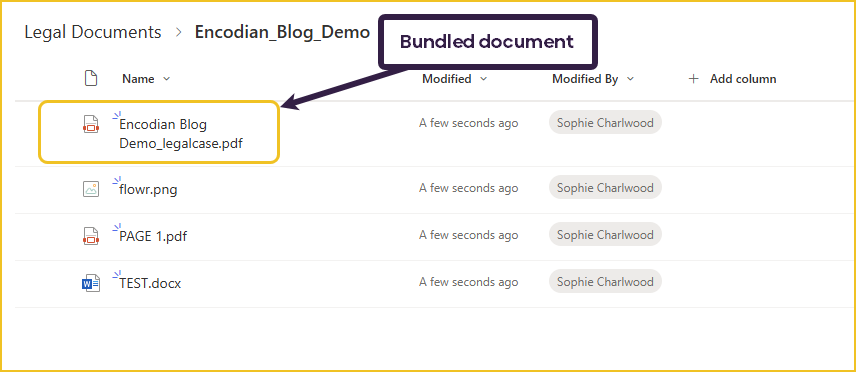The image size is (856, 372).
Task: Click the PDF icon for Encodian Blog Demo_legalcase.pdf
Action: coord(91,123)
